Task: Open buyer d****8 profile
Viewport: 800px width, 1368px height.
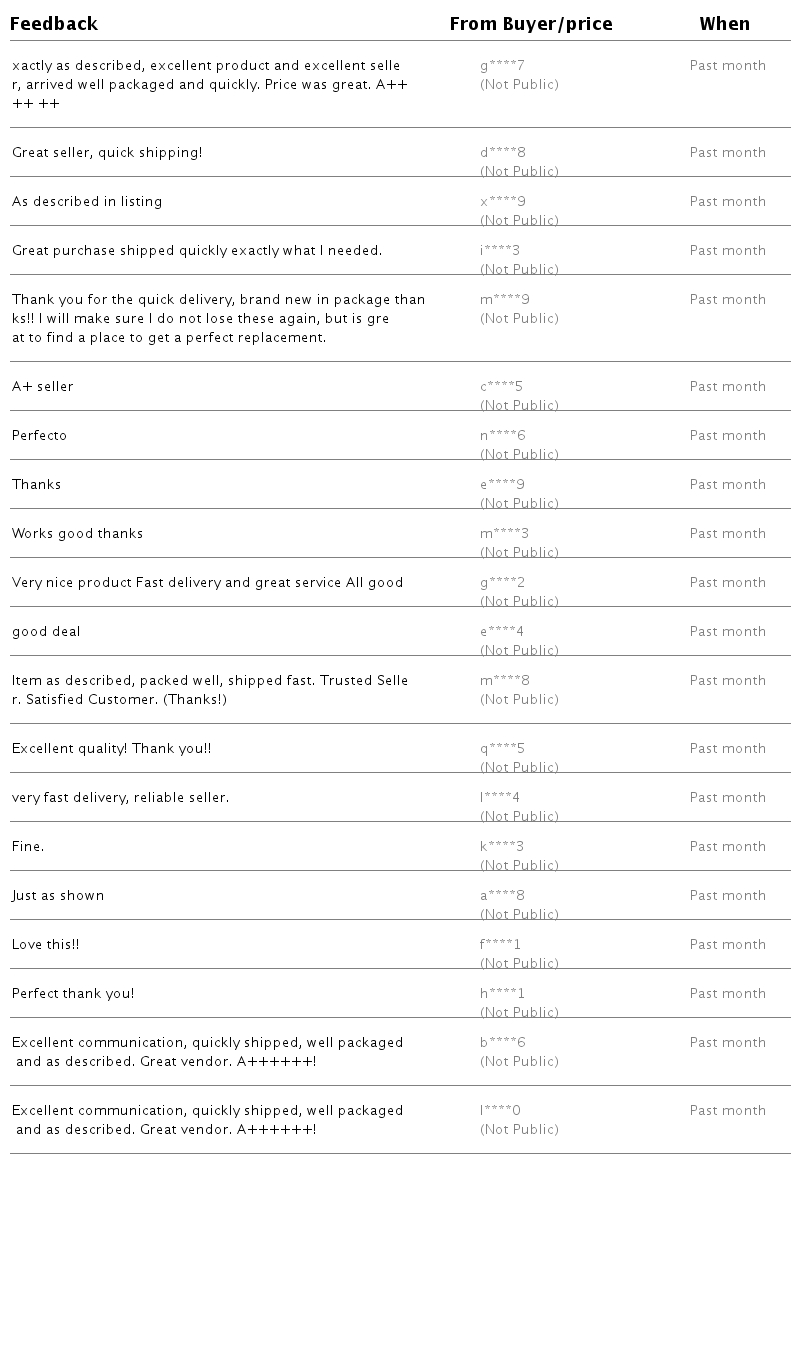Action: pyautogui.click(x=502, y=153)
